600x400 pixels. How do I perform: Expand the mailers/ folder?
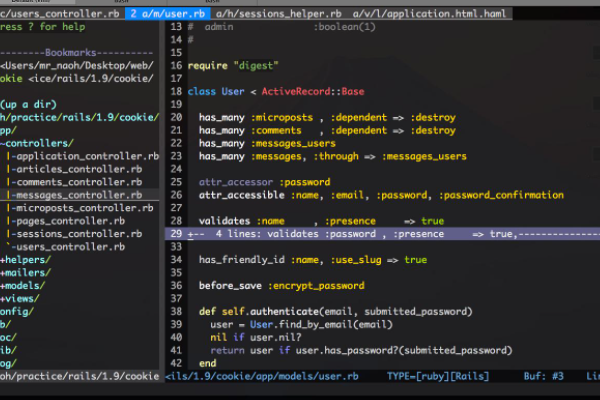(26, 272)
